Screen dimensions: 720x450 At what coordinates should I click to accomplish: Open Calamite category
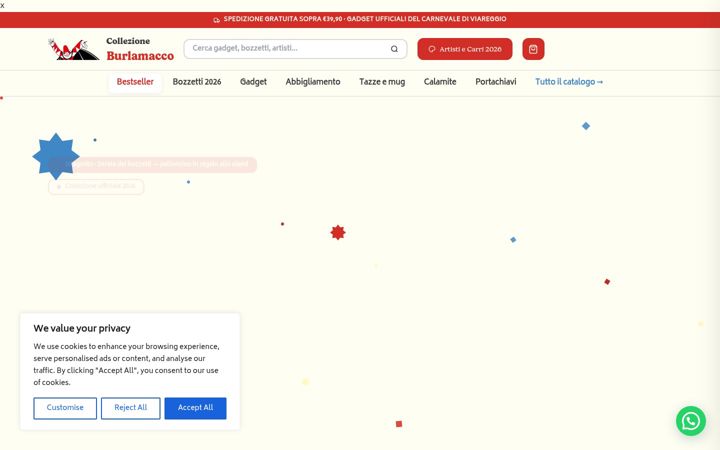440,82
